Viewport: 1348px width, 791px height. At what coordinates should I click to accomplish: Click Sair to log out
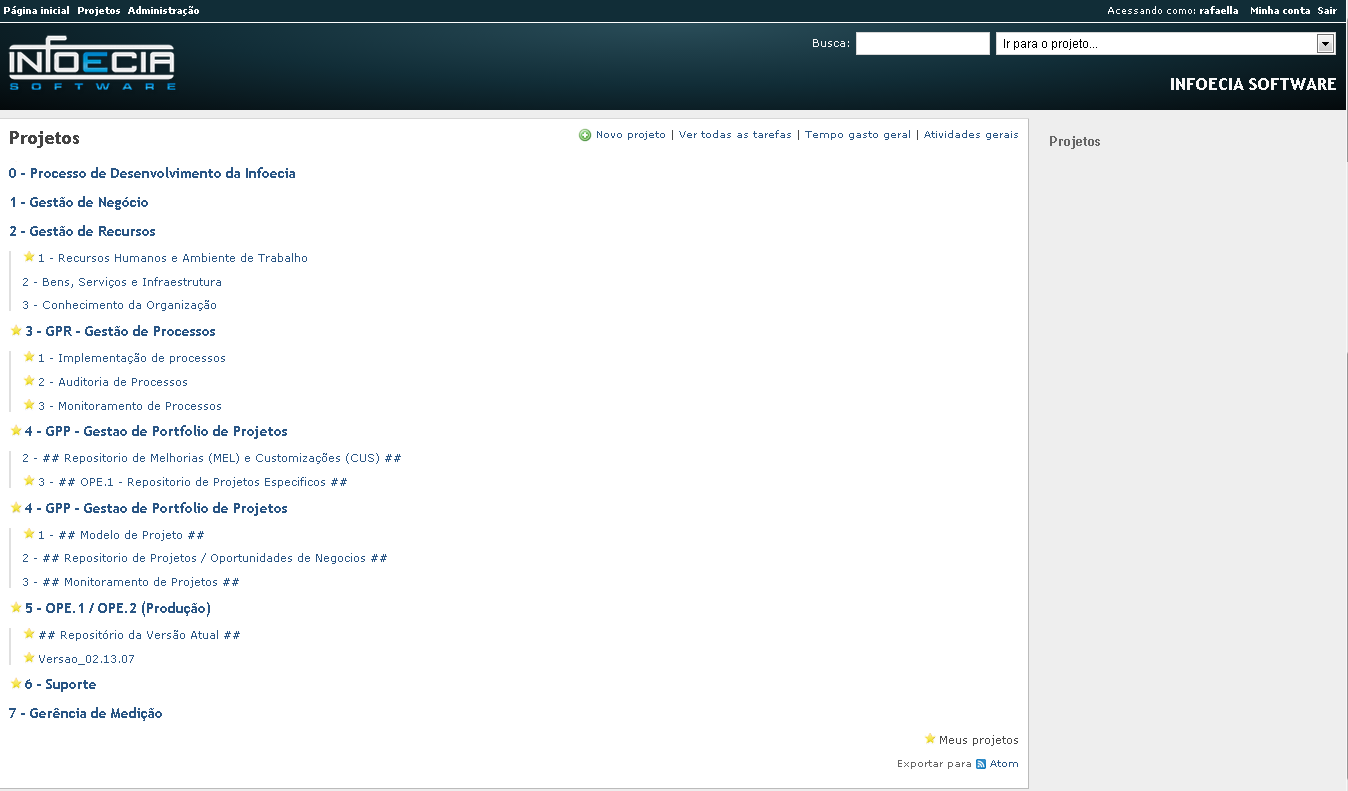(x=1327, y=10)
